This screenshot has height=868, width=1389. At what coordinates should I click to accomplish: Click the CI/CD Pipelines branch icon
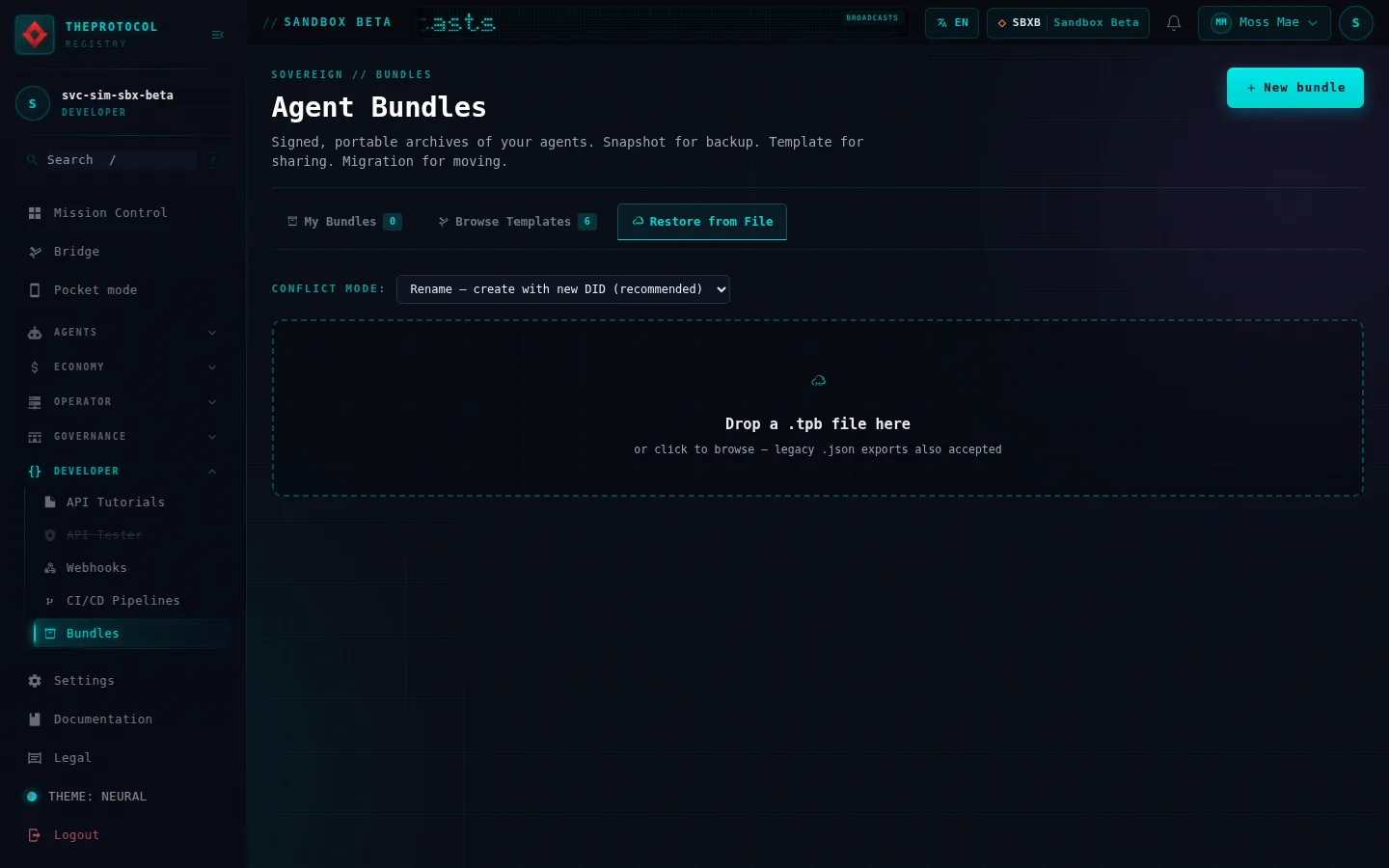pyautogui.click(x=50, y=601)
